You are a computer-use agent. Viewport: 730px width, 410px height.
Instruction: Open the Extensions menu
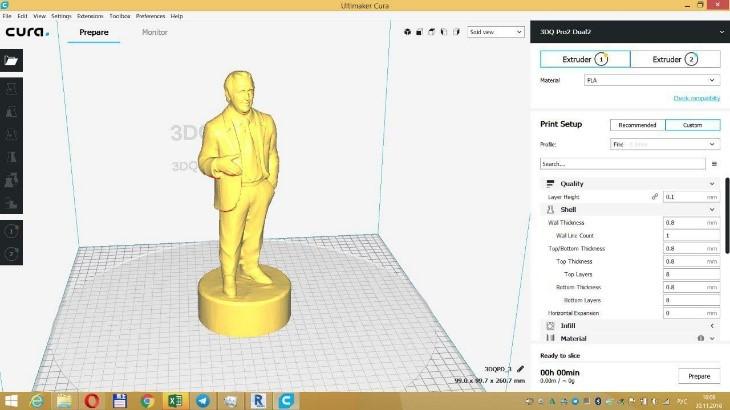tap(90, 16)
